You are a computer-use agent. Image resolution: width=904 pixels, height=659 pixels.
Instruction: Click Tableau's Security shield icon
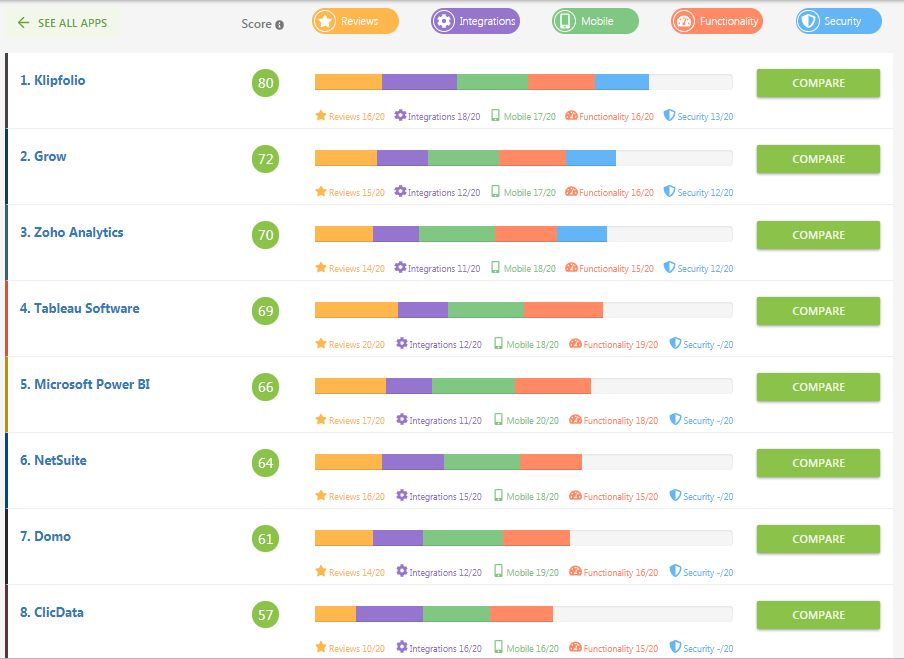(x=675, y=344)
